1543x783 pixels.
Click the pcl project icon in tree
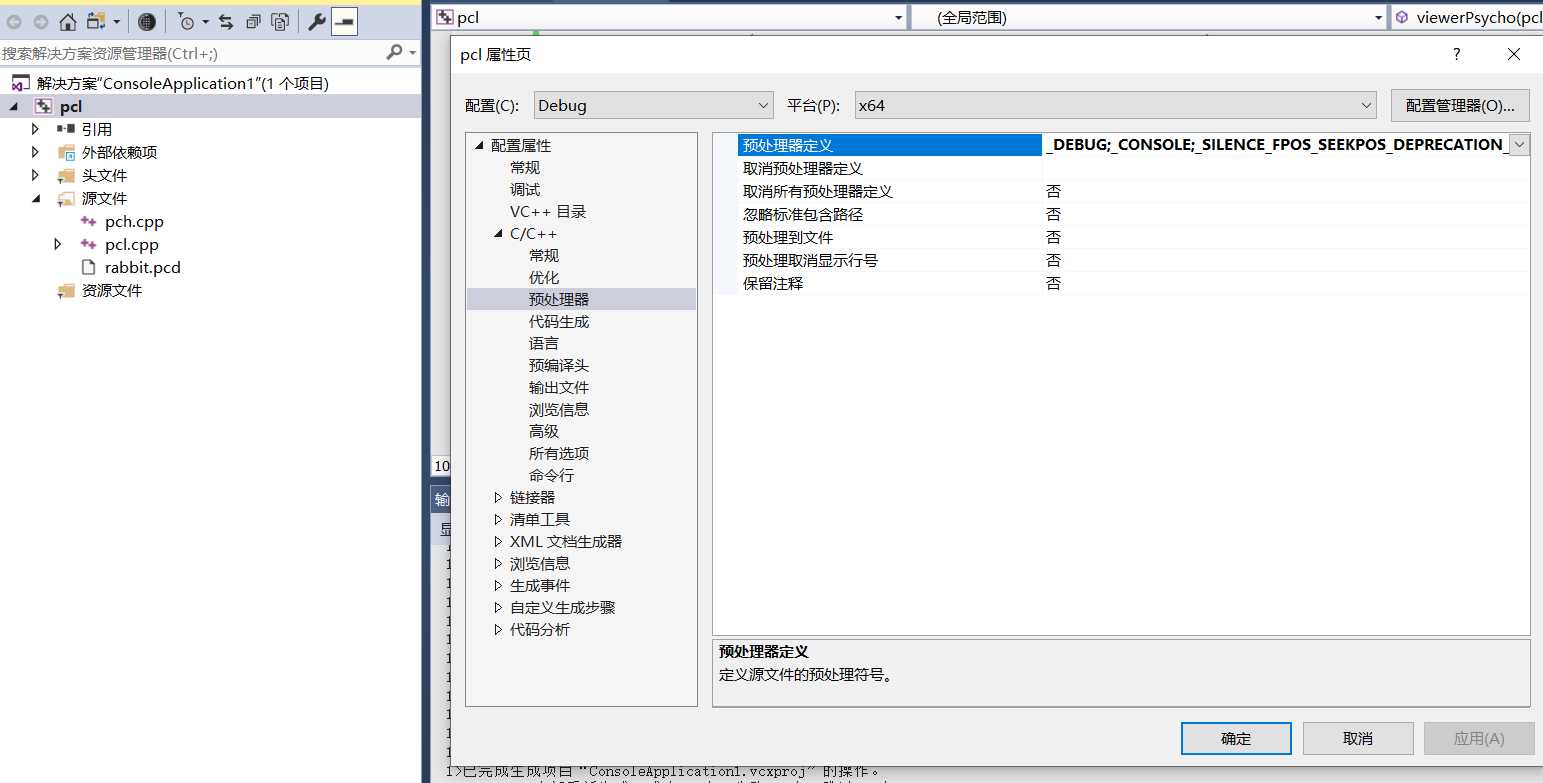tap(43, 106)
